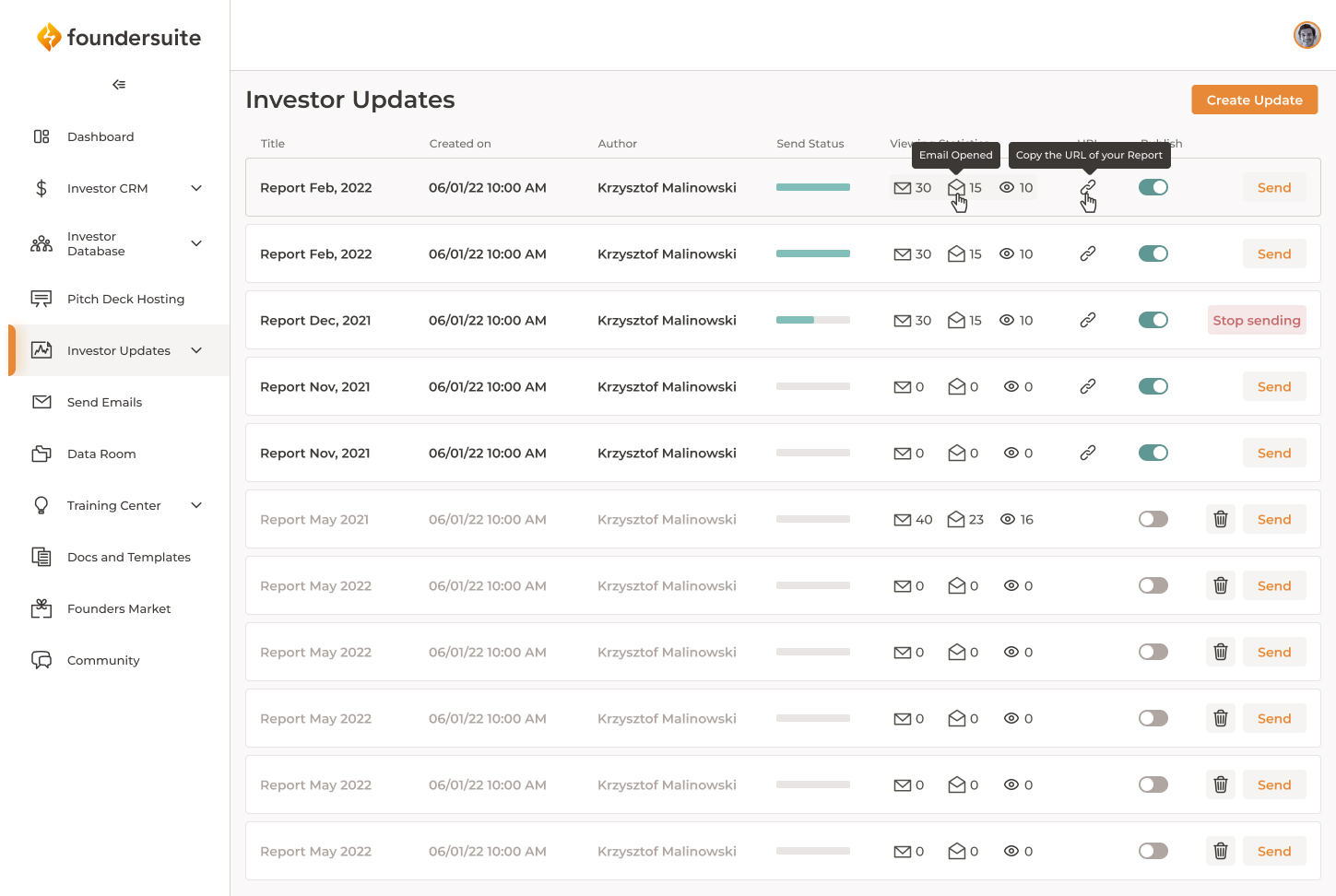Open Send Emails from the sidebar
Image resolution: width=1336 pixels, height=896 pixels.
click(x=104, y=402)
